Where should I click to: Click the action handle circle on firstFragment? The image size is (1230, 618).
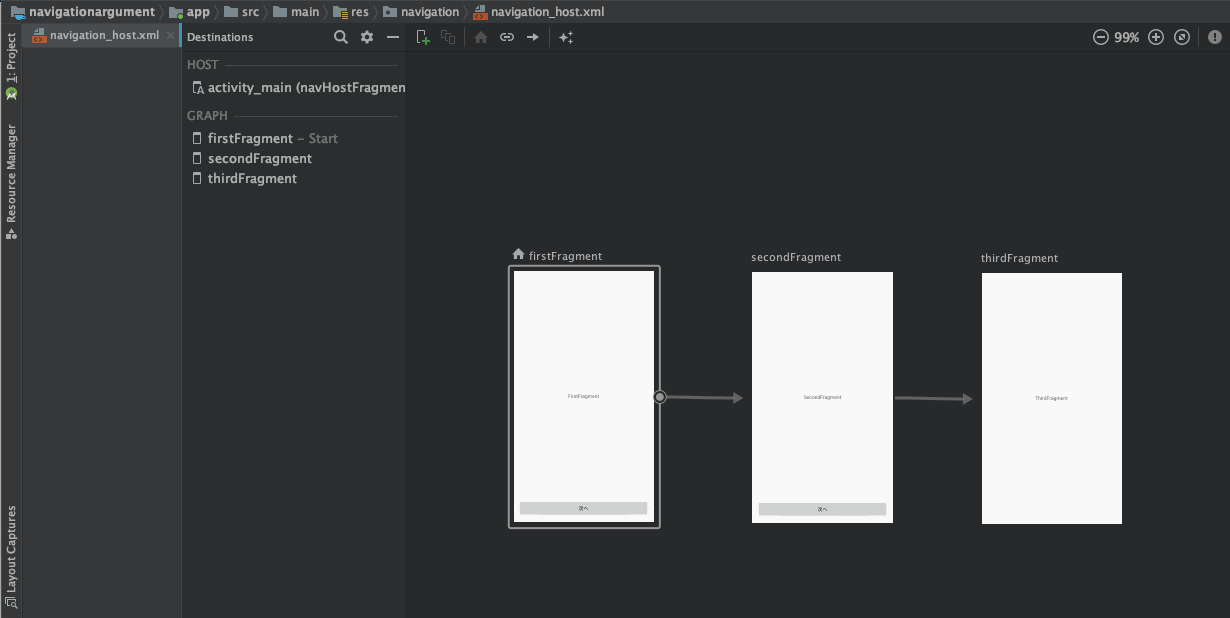pos(660,397)
